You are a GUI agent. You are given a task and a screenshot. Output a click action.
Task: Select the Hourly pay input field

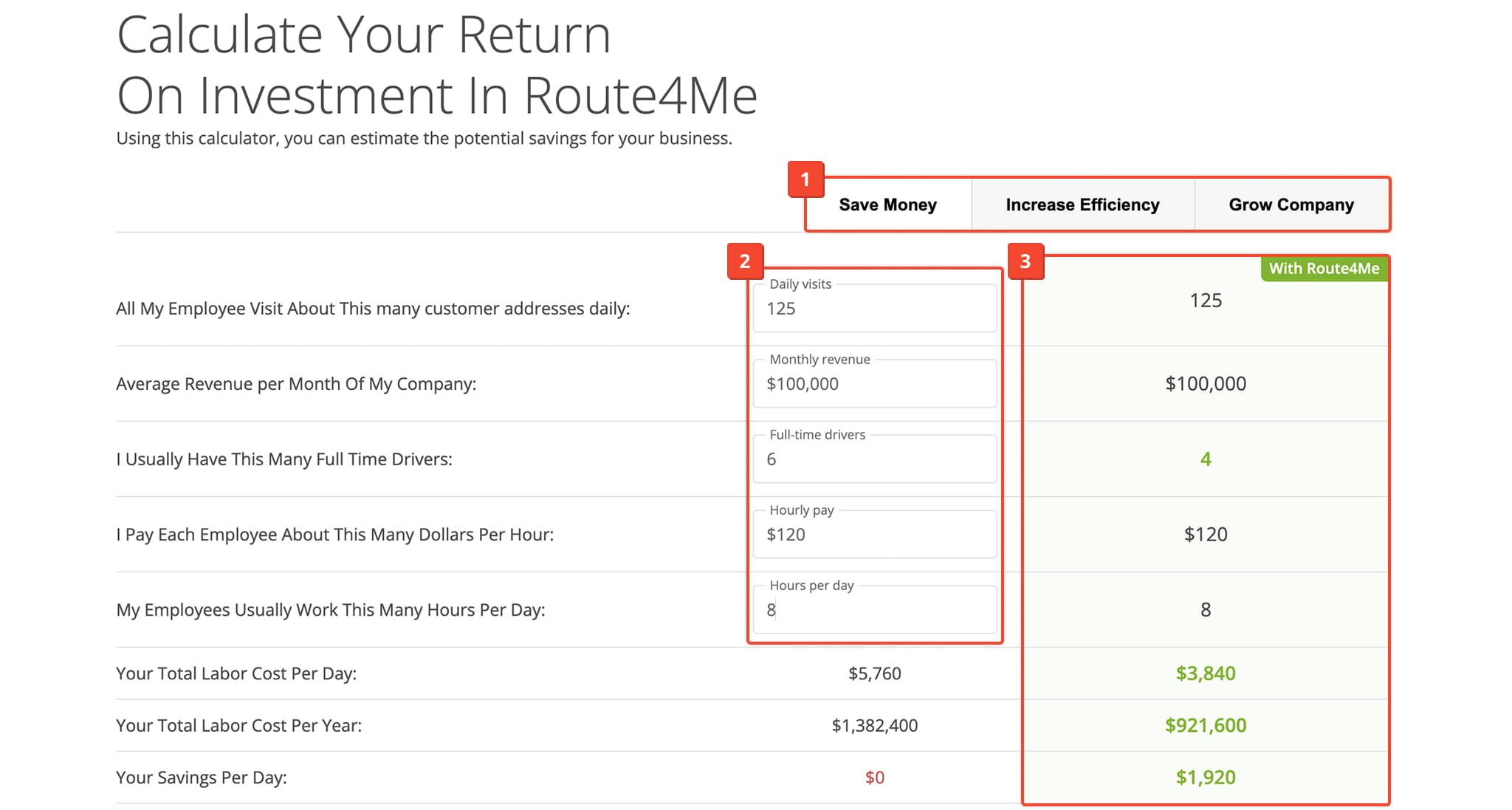(875, 534)
